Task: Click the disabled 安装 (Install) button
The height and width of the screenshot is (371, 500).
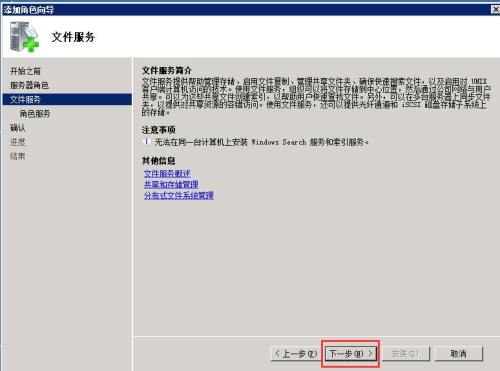Action: point(405,354)
